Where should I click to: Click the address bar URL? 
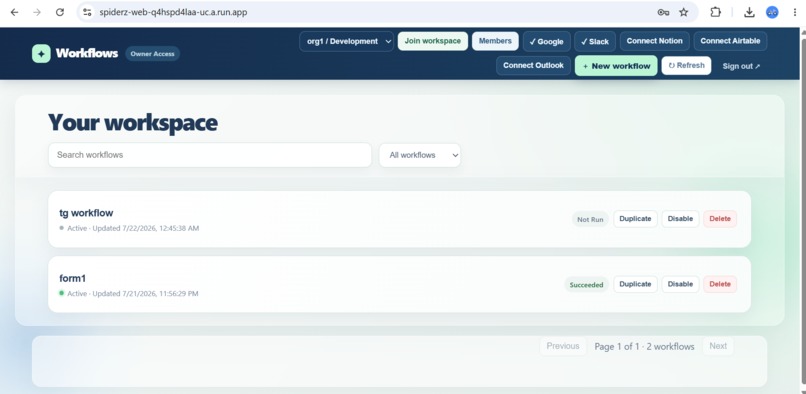(173, 12)
